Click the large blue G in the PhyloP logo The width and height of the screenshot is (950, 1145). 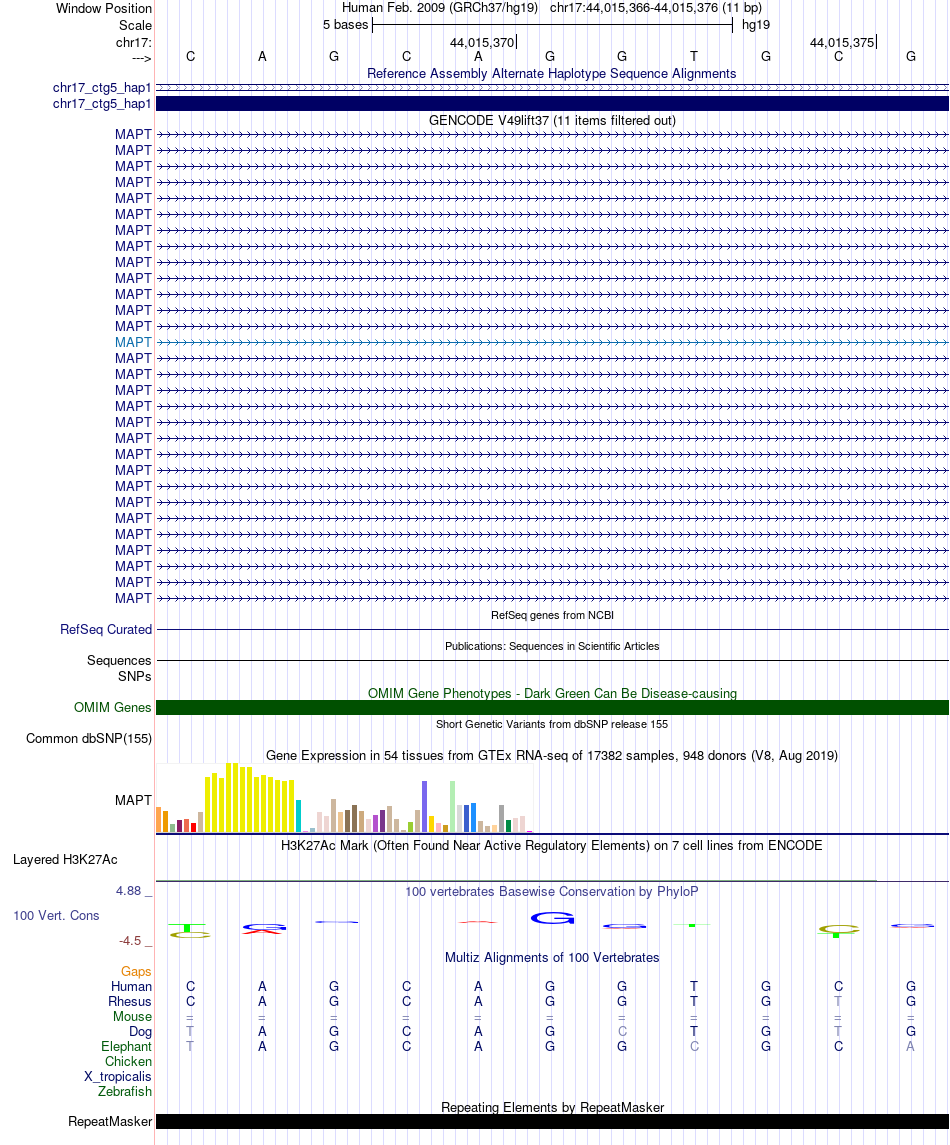pos(552,919)
